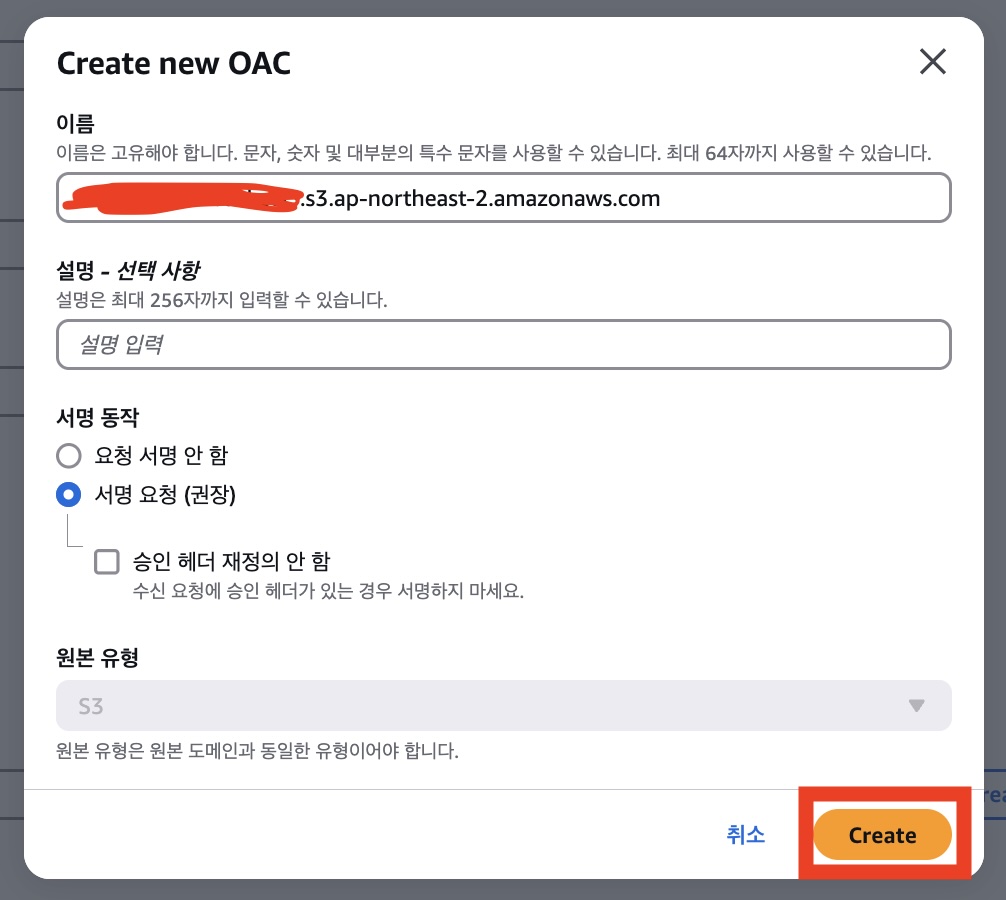Enable the 승인 헤더 재정의 안 함 checkbox
The height and width of the screenshot is (900, 1006).
(107, 561)
